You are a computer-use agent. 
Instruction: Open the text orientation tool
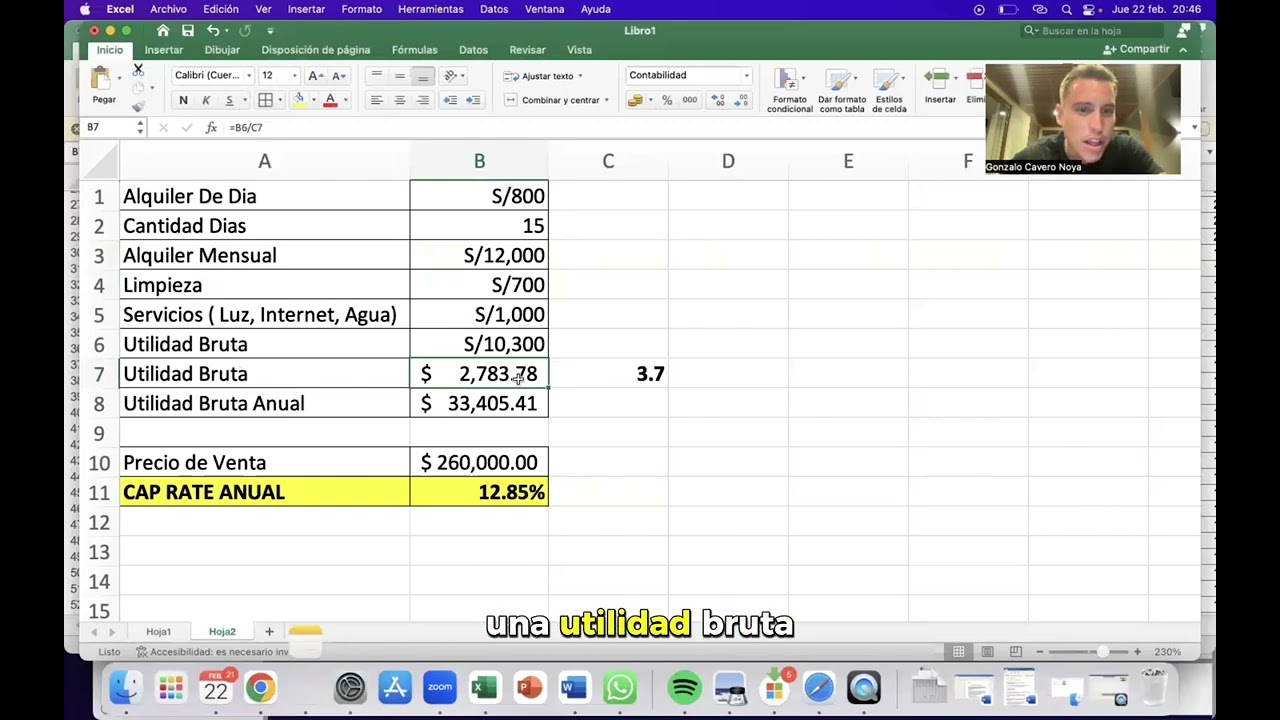click(x=451, y=76)
